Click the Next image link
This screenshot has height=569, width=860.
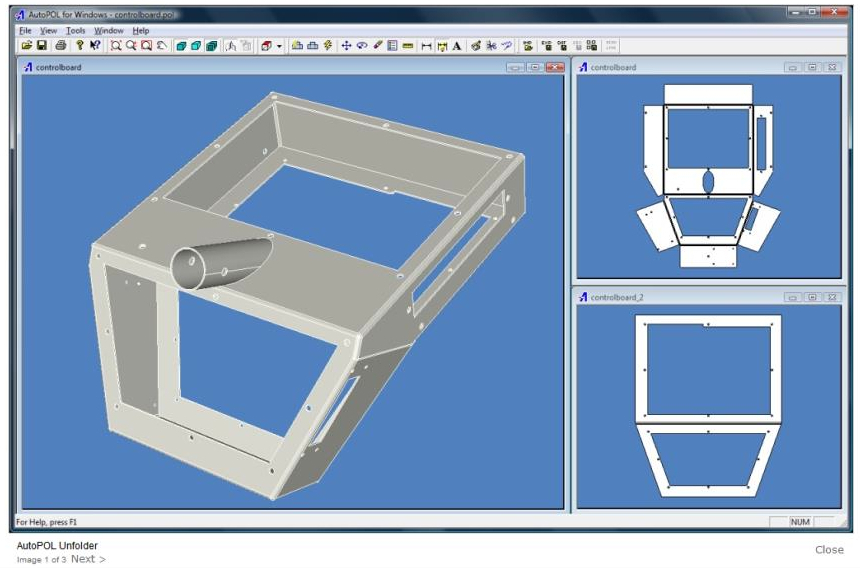point(88,559)
